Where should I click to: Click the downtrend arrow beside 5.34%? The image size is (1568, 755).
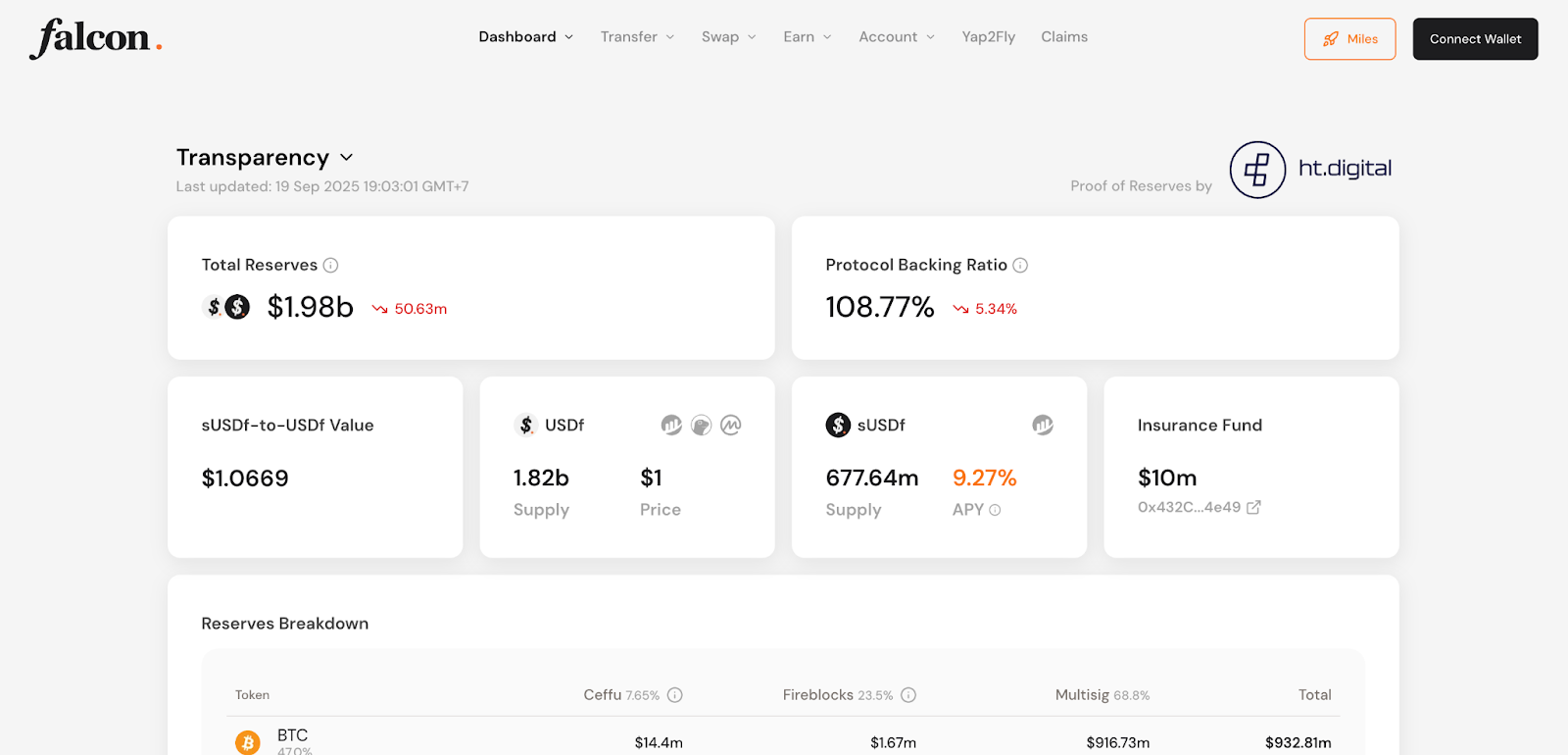pos(960,309)
